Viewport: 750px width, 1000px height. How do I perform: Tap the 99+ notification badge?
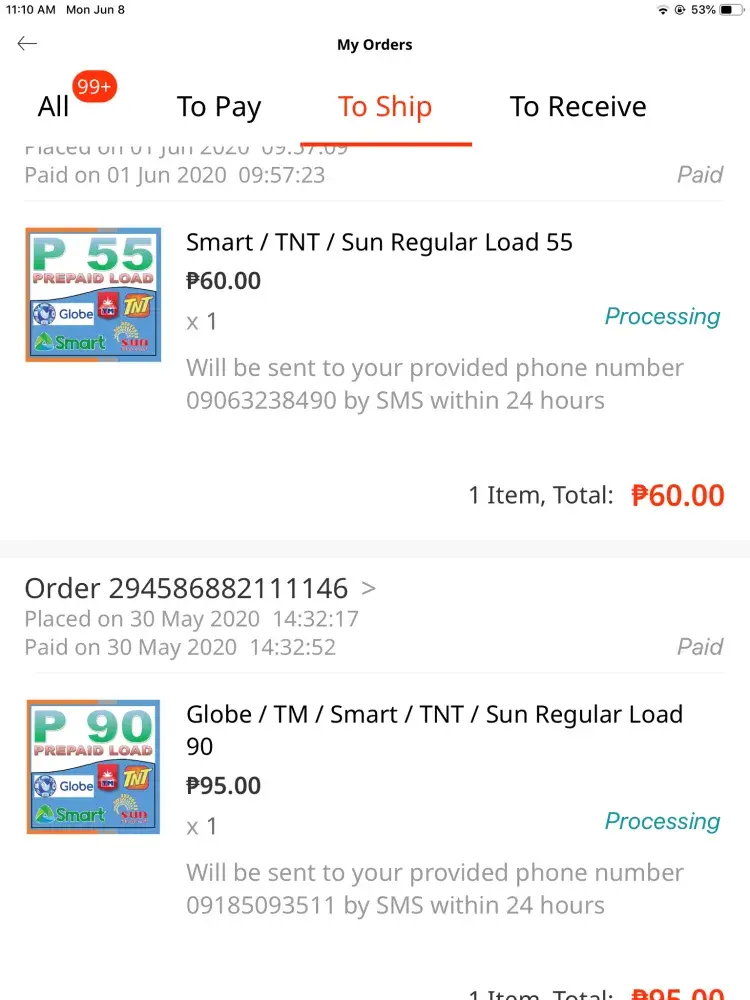tap(94, 87)
